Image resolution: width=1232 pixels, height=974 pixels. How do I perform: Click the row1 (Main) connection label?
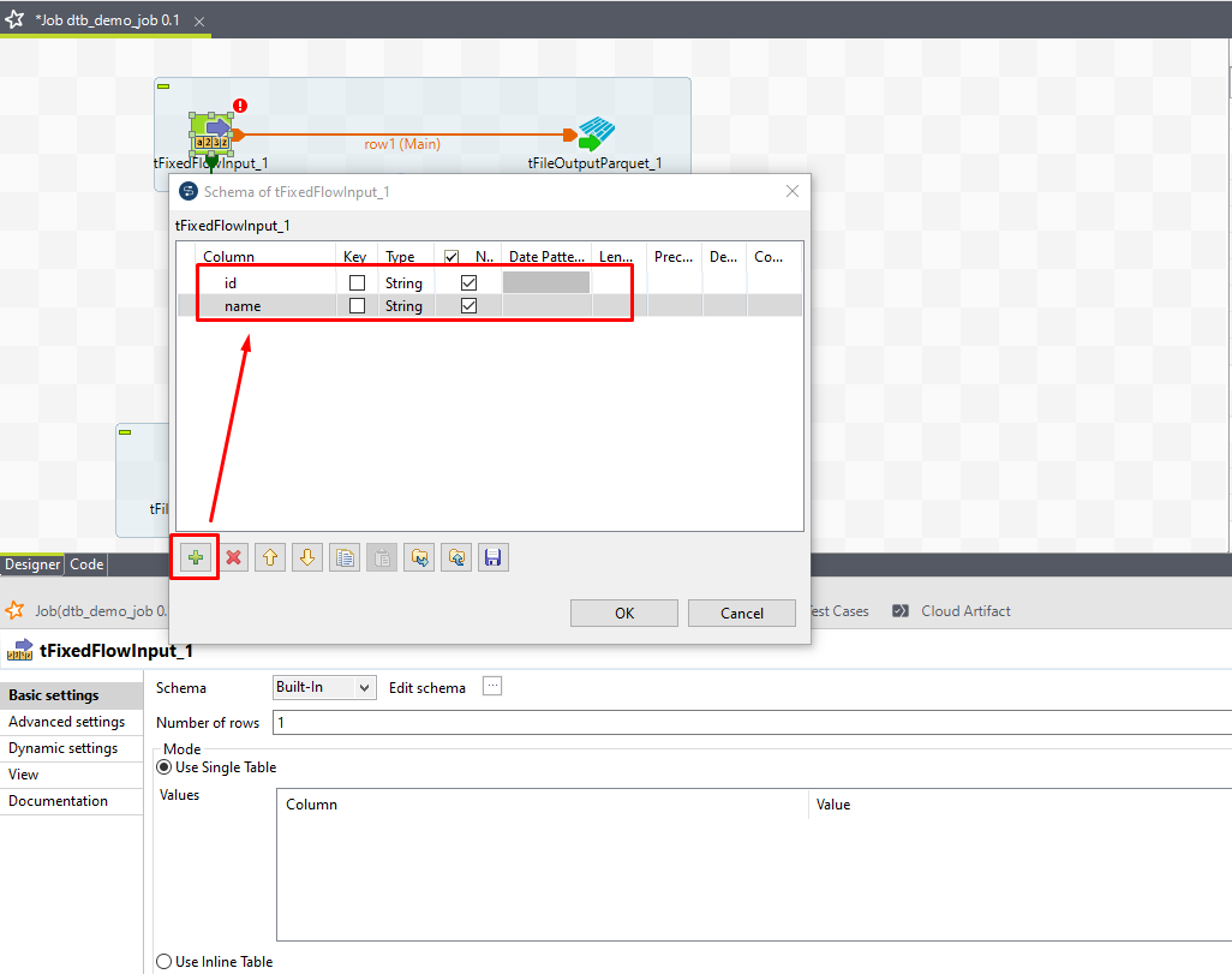click(402, 144)
